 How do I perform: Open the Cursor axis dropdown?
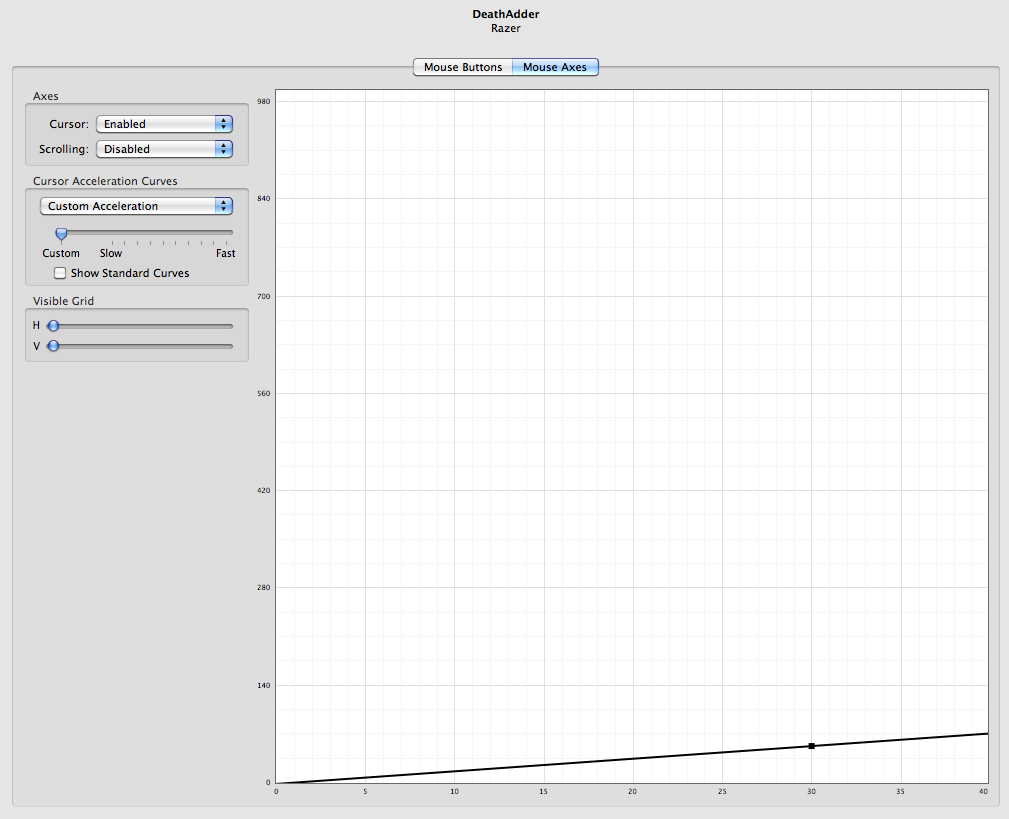coord(164,124)
